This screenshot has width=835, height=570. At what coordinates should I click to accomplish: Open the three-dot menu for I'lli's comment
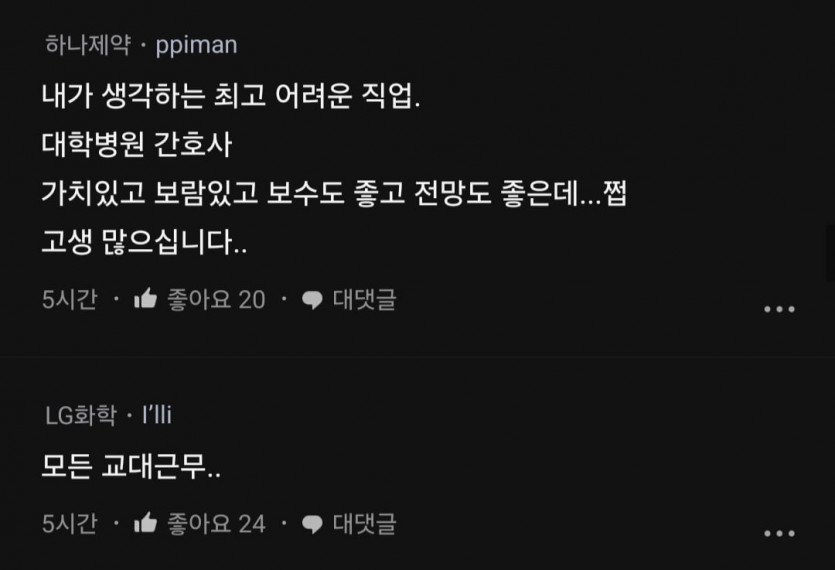tap(779, 533)
